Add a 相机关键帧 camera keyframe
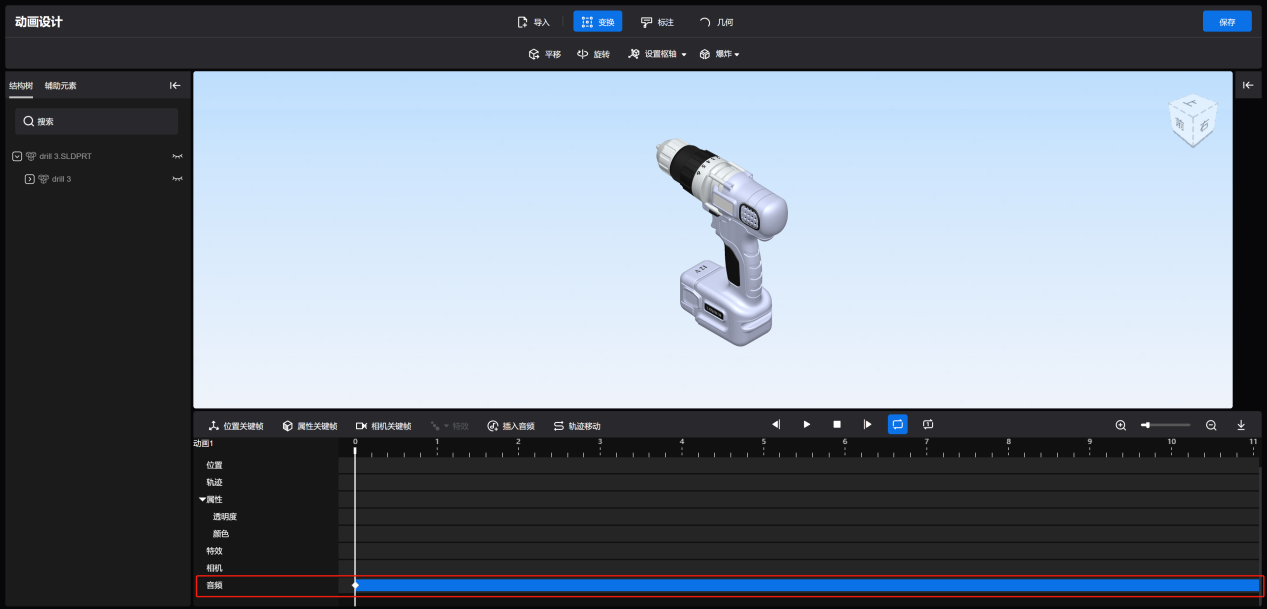Viewport: 1267px width, 609px height. pos(383,426)
